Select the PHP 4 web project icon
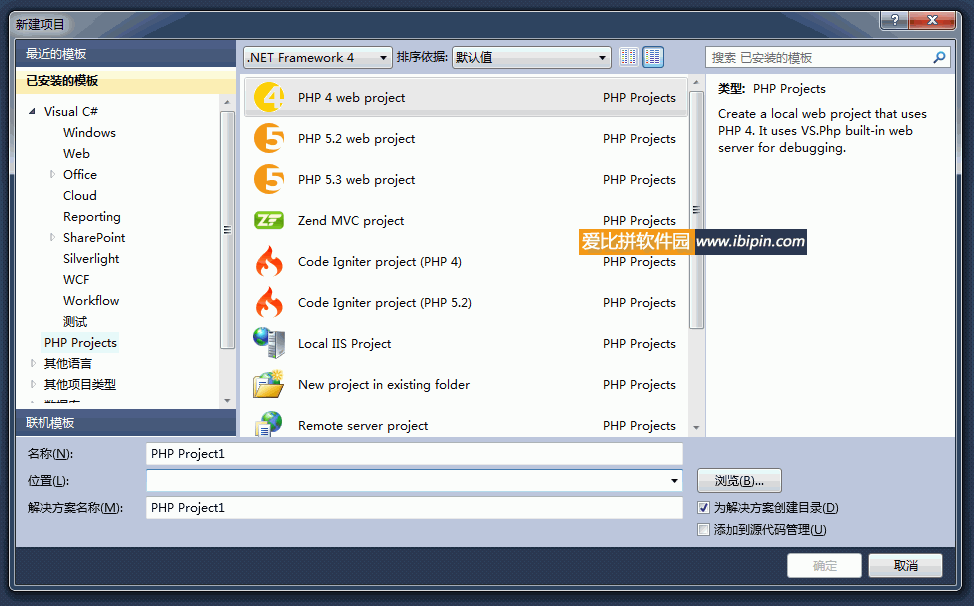Screen dimensions: 974x606 click(269, 97)
